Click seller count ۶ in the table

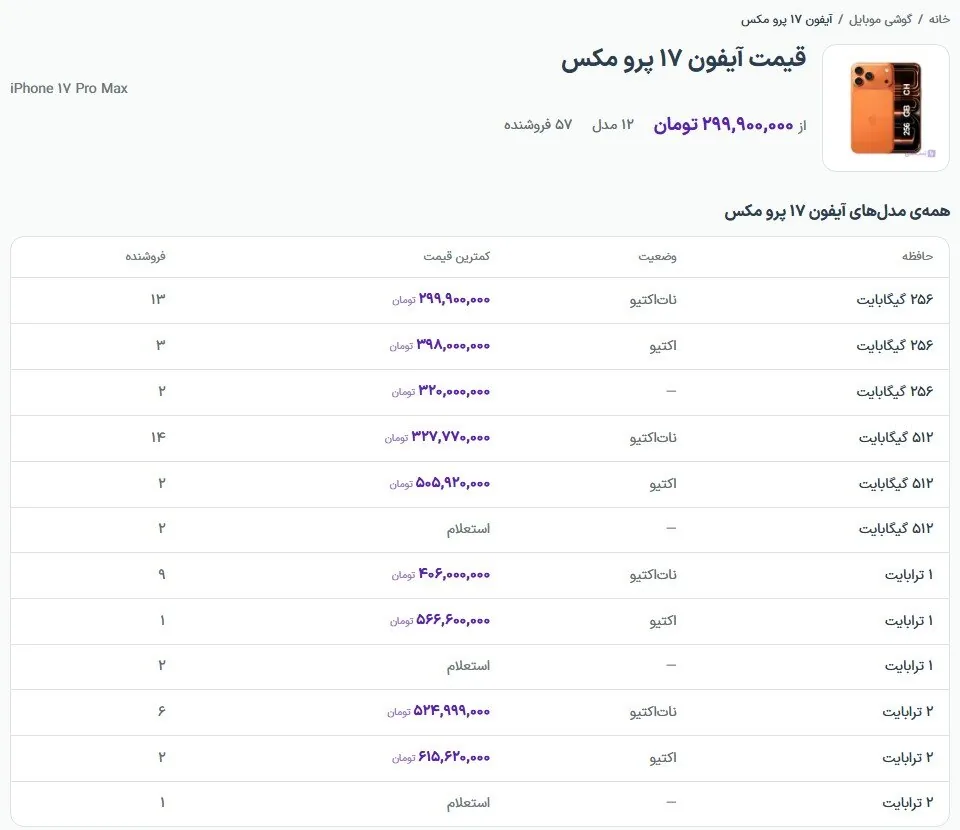[162, 711]
